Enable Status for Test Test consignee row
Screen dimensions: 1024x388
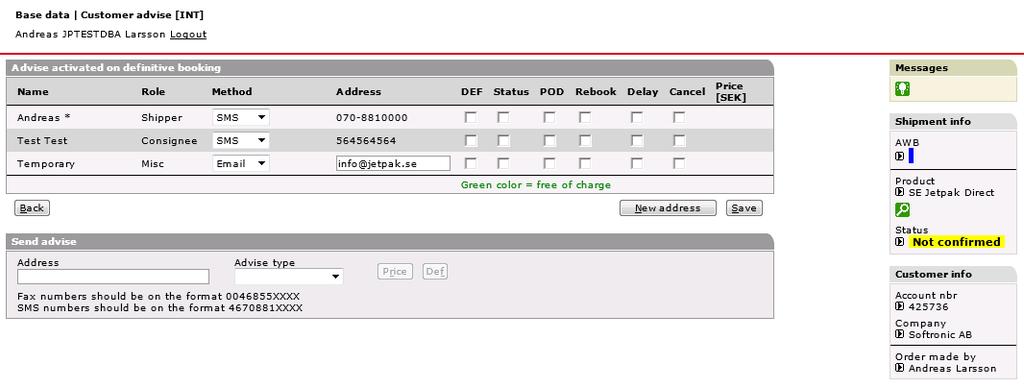pyautogui.click(x=503, y=140)
